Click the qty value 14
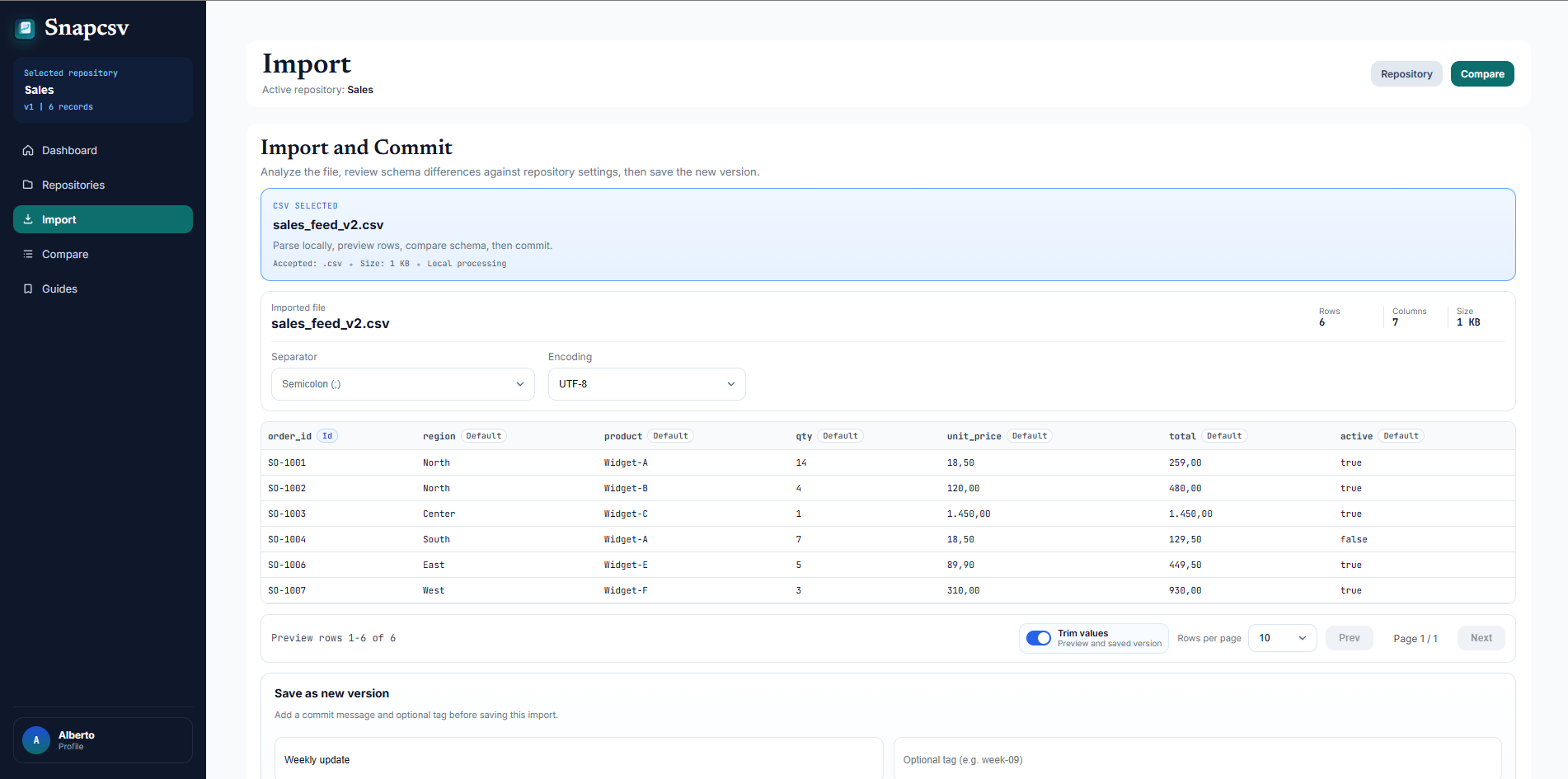1568x779 pixels. [801, 463]
